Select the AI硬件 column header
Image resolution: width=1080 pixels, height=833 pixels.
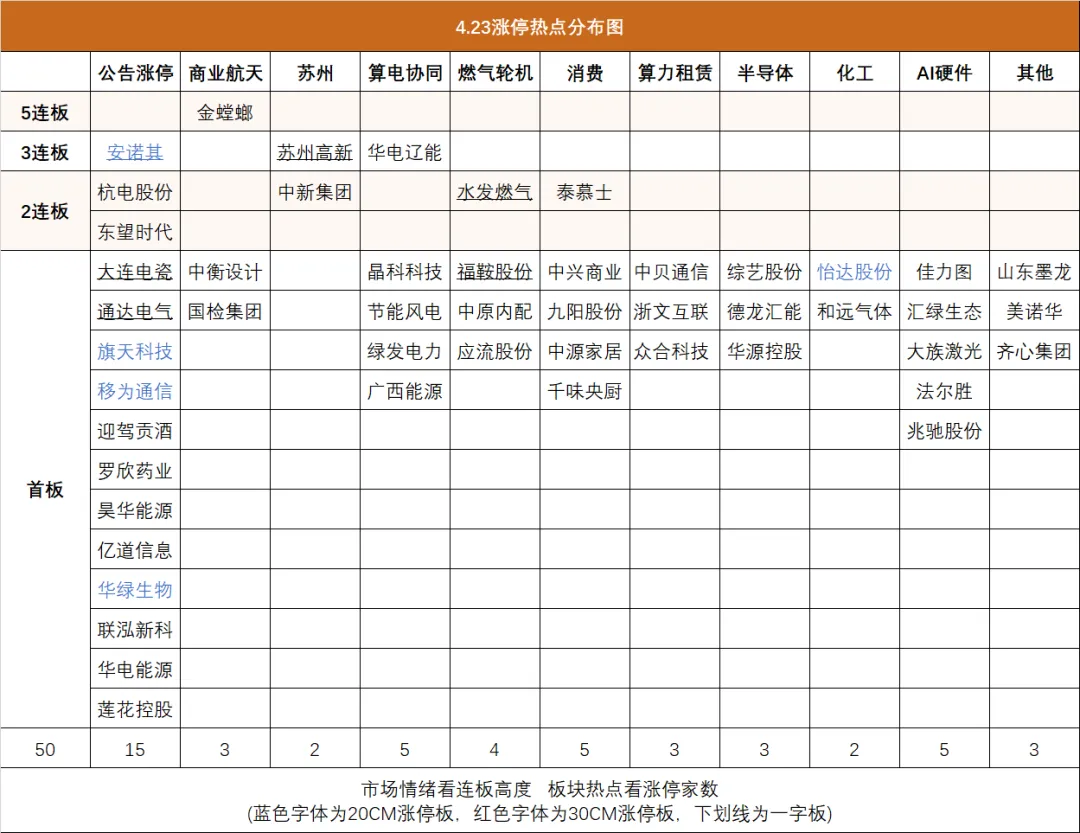[944, 72]
